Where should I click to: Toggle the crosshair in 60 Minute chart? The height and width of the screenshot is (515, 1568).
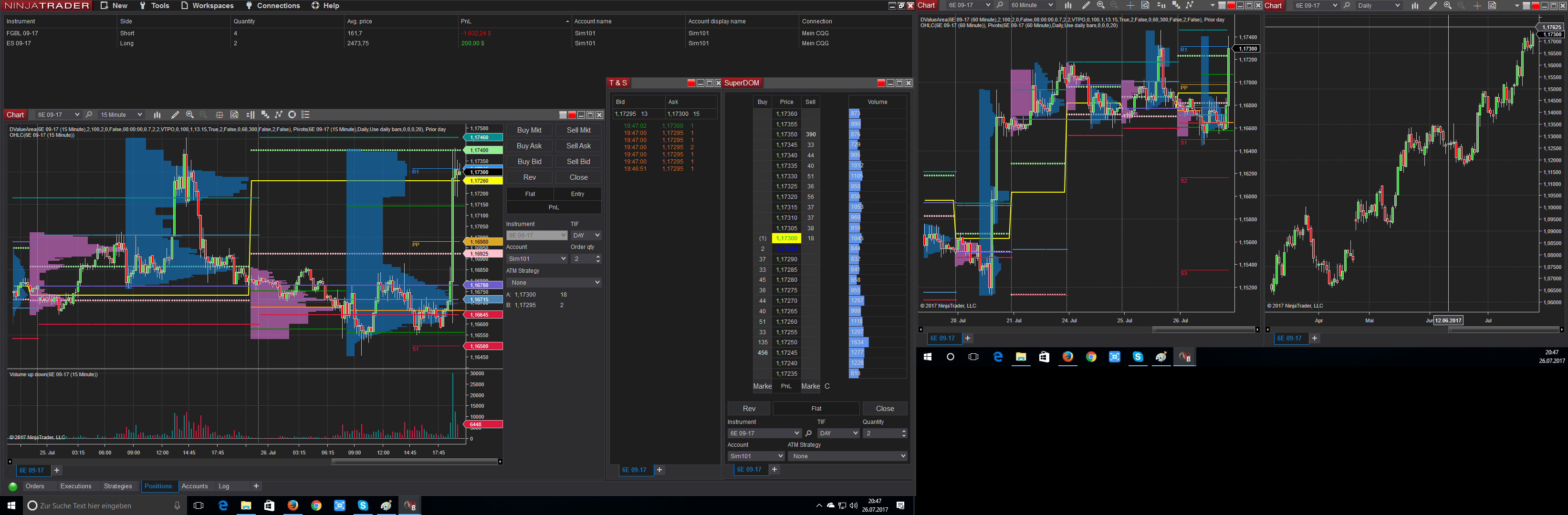coord(1130,5)
